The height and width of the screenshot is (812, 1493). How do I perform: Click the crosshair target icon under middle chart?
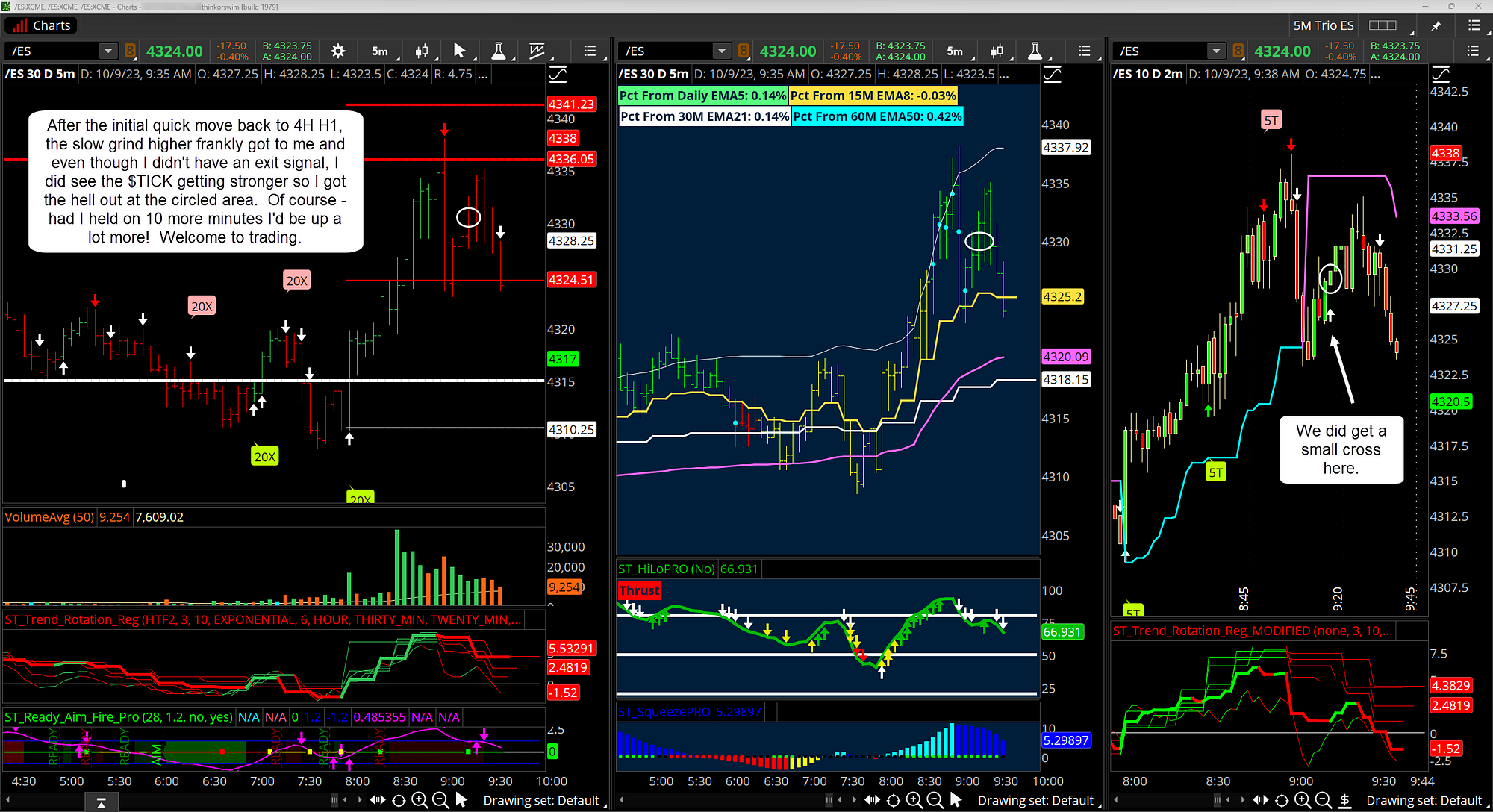tap(893, 800)
